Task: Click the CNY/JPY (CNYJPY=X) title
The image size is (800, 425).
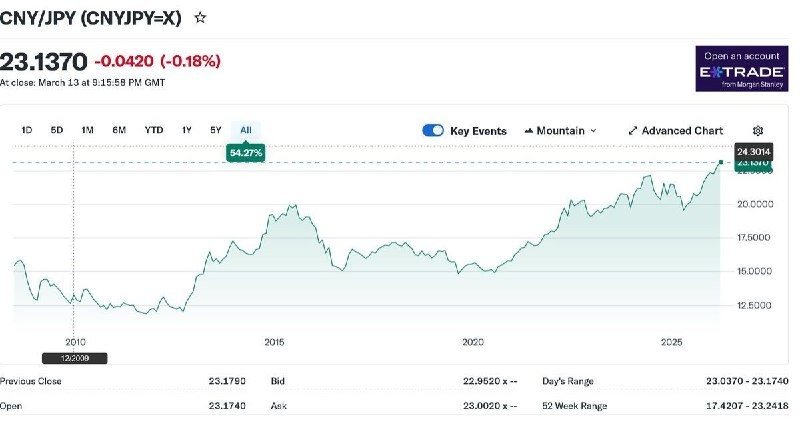Action: [90, 18]
